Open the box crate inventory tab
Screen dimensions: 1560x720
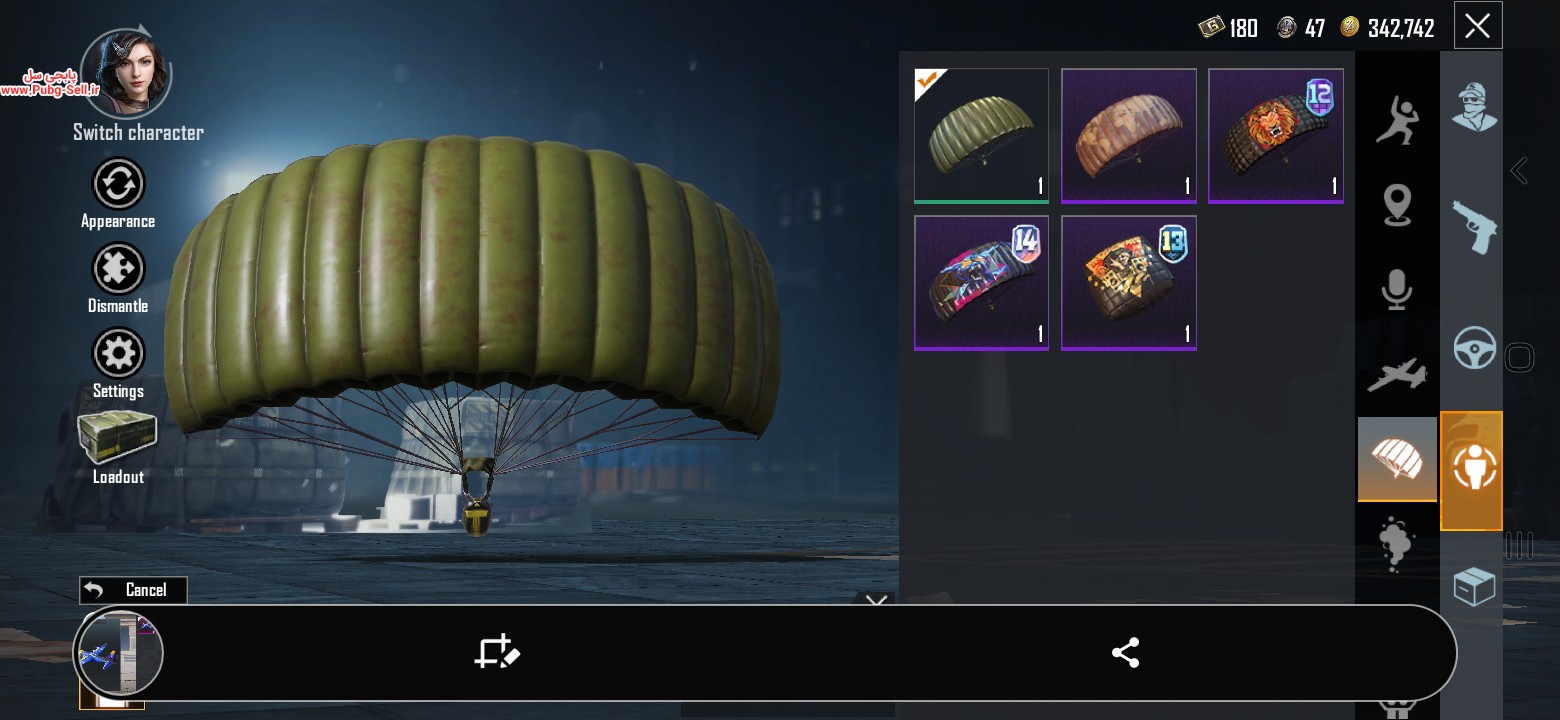tap(1474, 587)
